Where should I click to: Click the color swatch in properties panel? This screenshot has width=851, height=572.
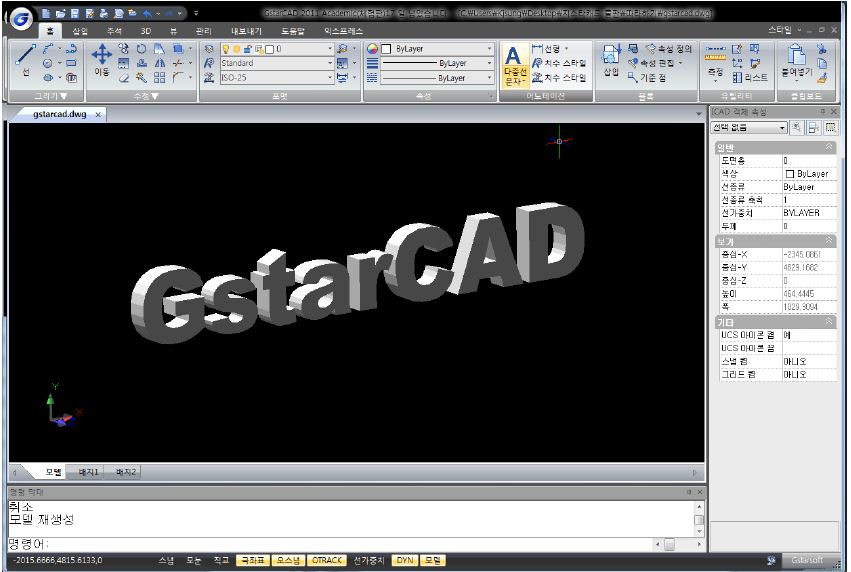(x=790, y=174)
